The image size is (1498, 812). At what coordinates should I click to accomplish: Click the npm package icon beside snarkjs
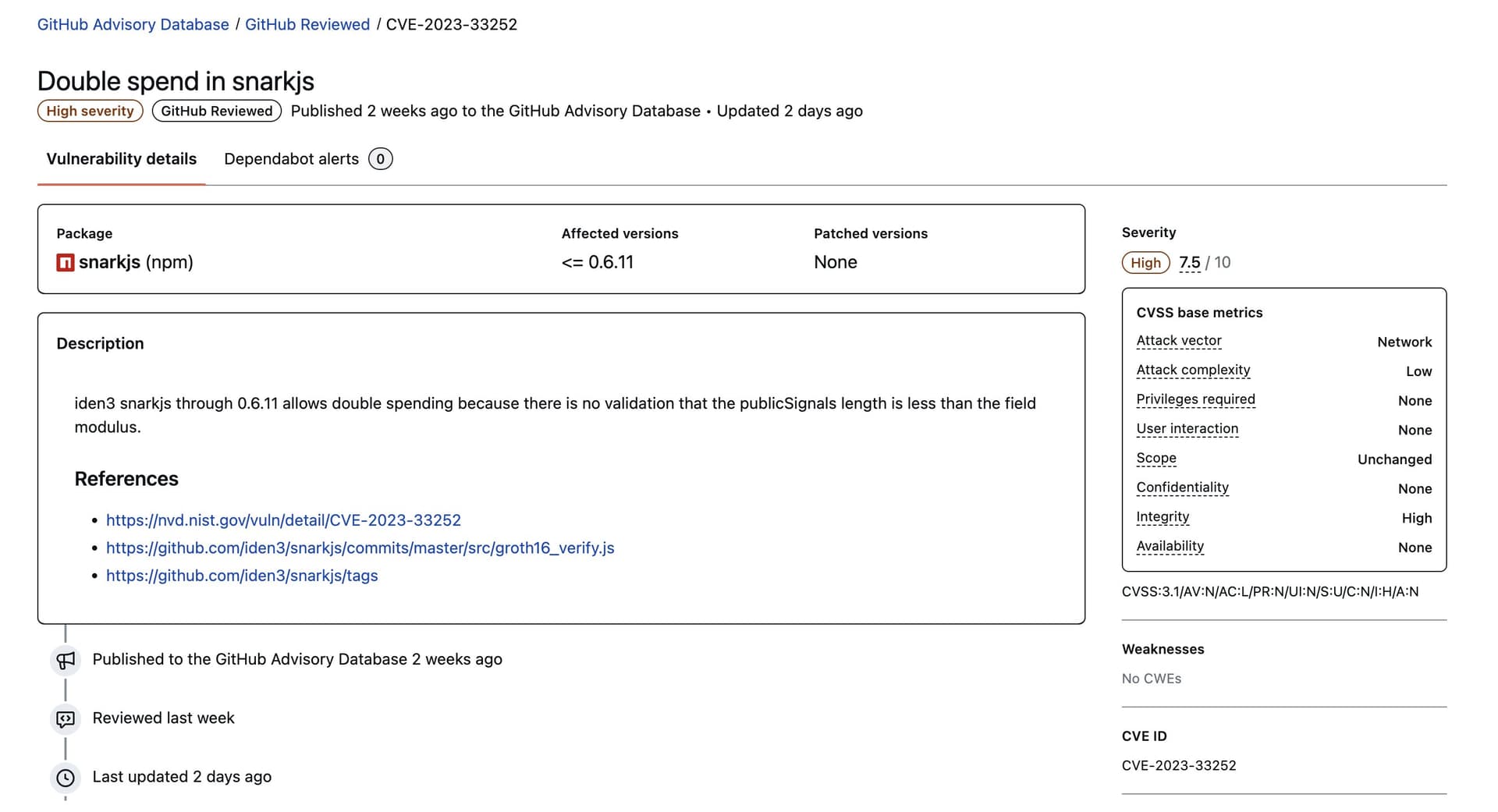[x=66, y=263]
